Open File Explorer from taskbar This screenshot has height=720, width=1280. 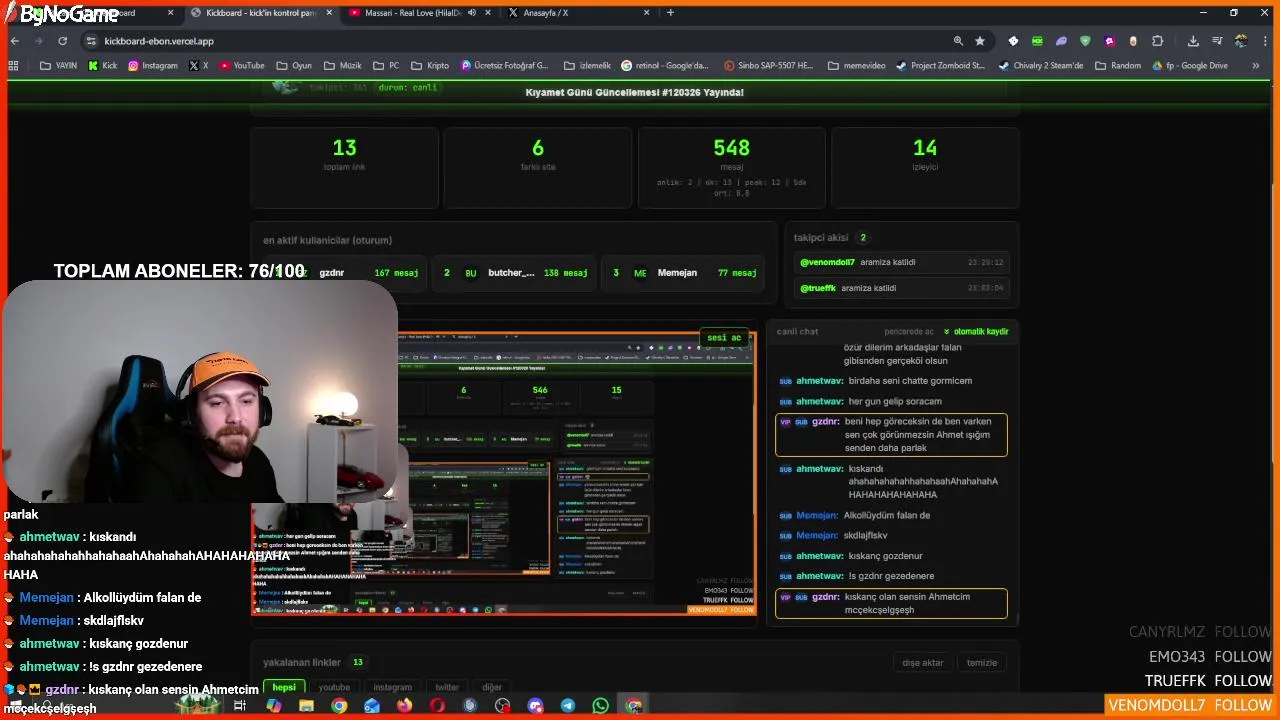tap(306, 706)
